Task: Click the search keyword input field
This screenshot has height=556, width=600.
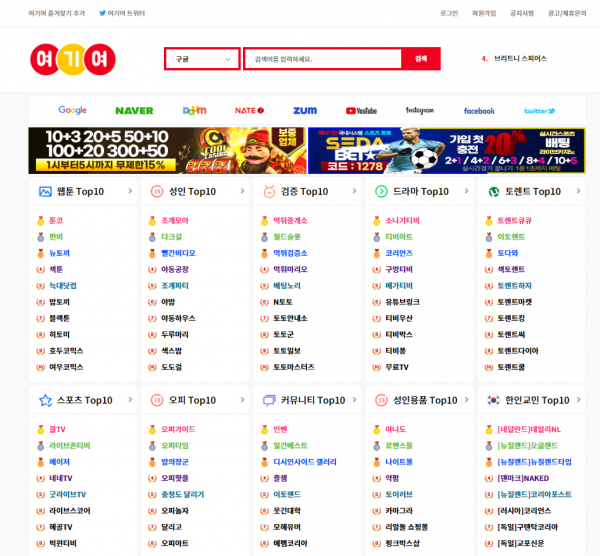Action: [322, 59]
